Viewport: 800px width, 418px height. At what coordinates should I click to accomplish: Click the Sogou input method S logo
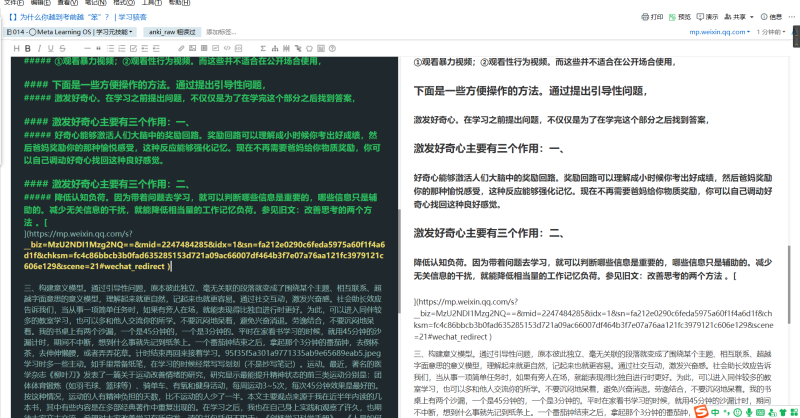click(701, 411)
